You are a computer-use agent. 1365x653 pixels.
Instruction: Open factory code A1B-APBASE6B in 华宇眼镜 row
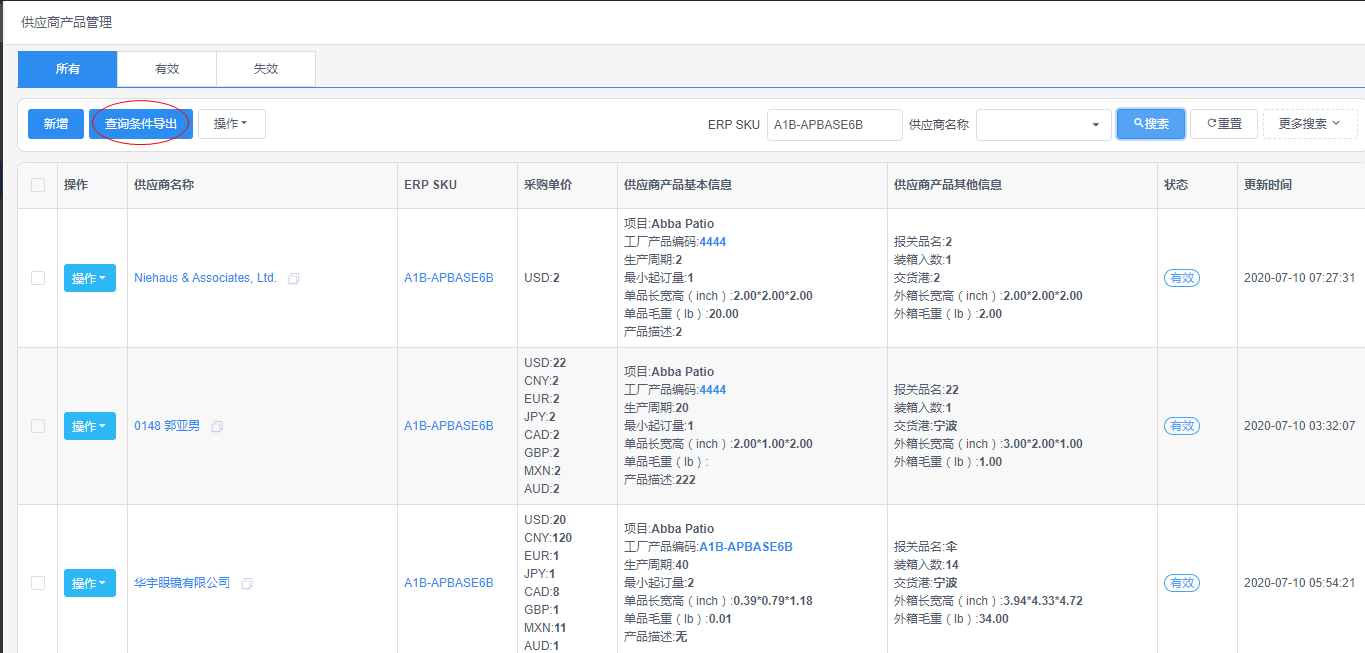pos(746,547)
